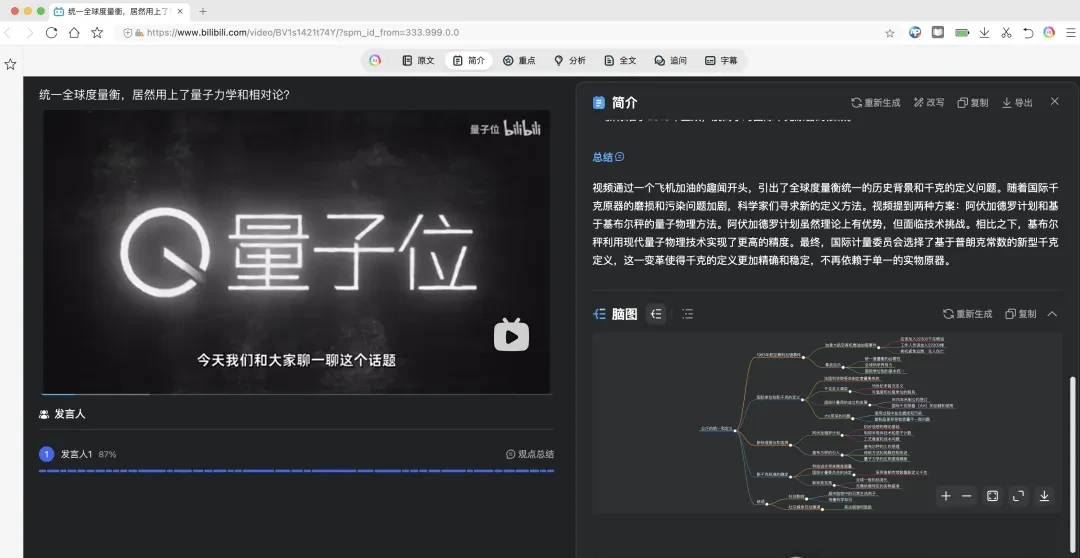Expand mind map to fullscreen
This screenshot has height=558, width=1080.
[1018, 496]
